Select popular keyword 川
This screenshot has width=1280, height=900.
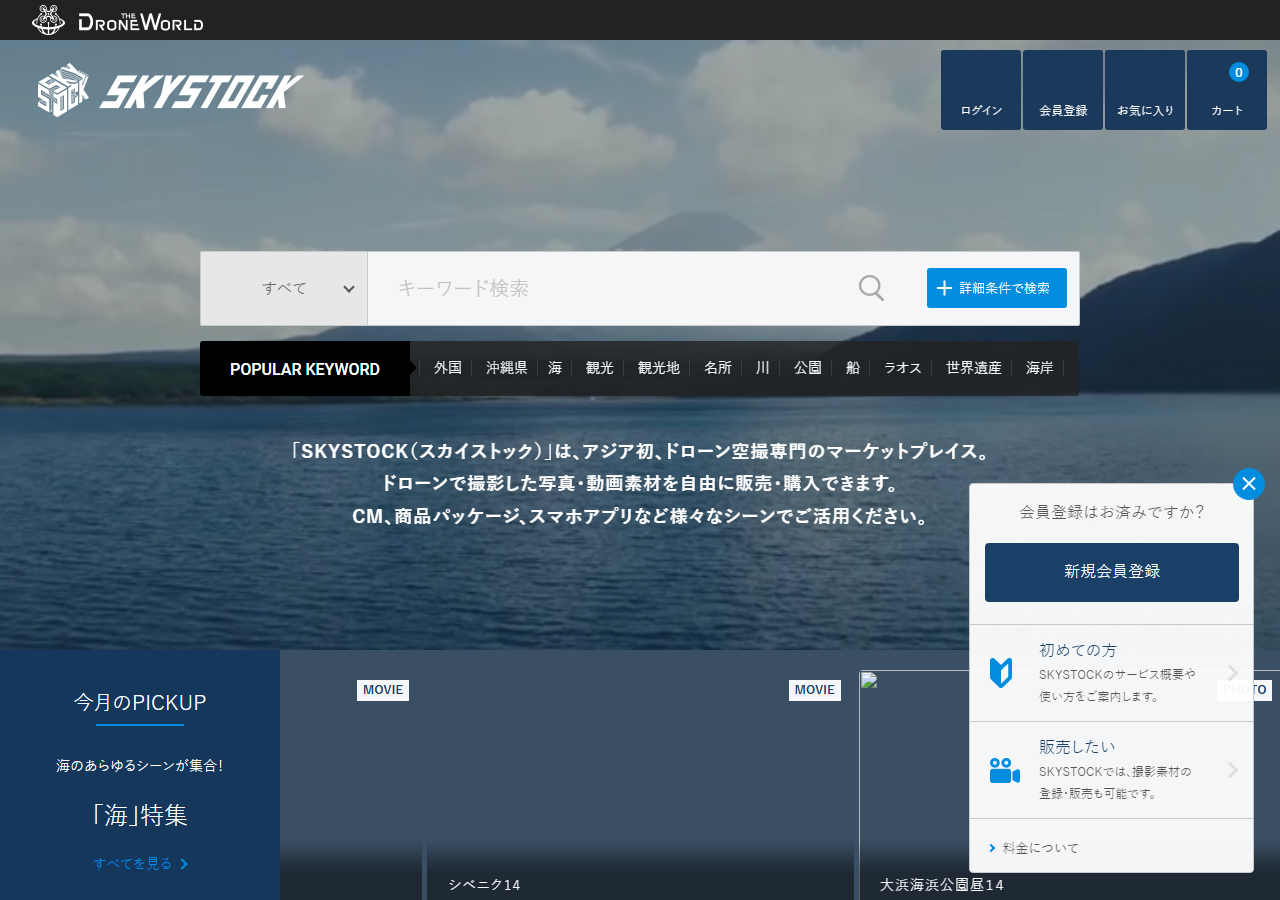tap(763, 368)
